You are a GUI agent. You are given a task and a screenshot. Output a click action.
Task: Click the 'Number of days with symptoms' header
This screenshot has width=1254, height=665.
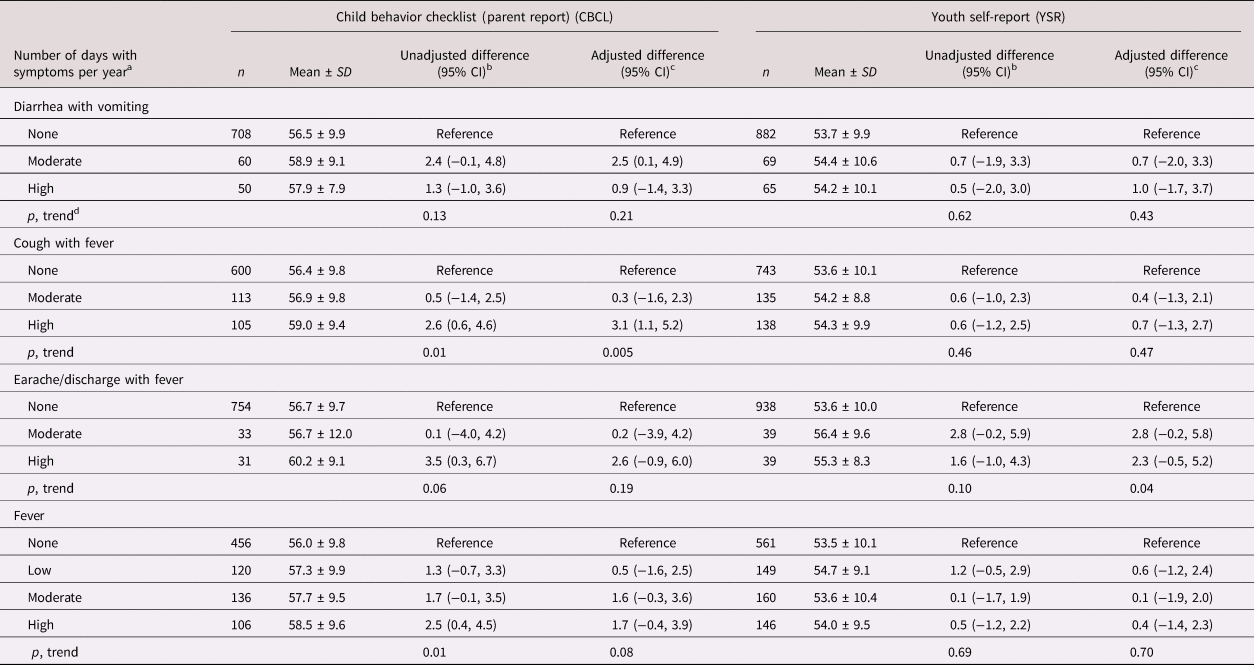pos(76,64)
